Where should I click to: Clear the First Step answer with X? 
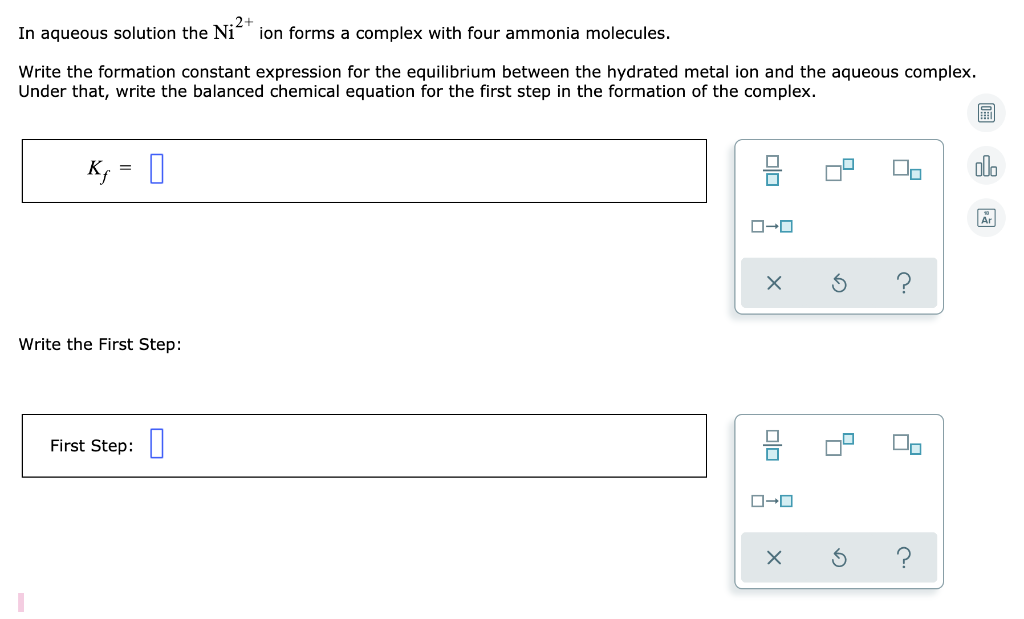click(x=773, y=557)
